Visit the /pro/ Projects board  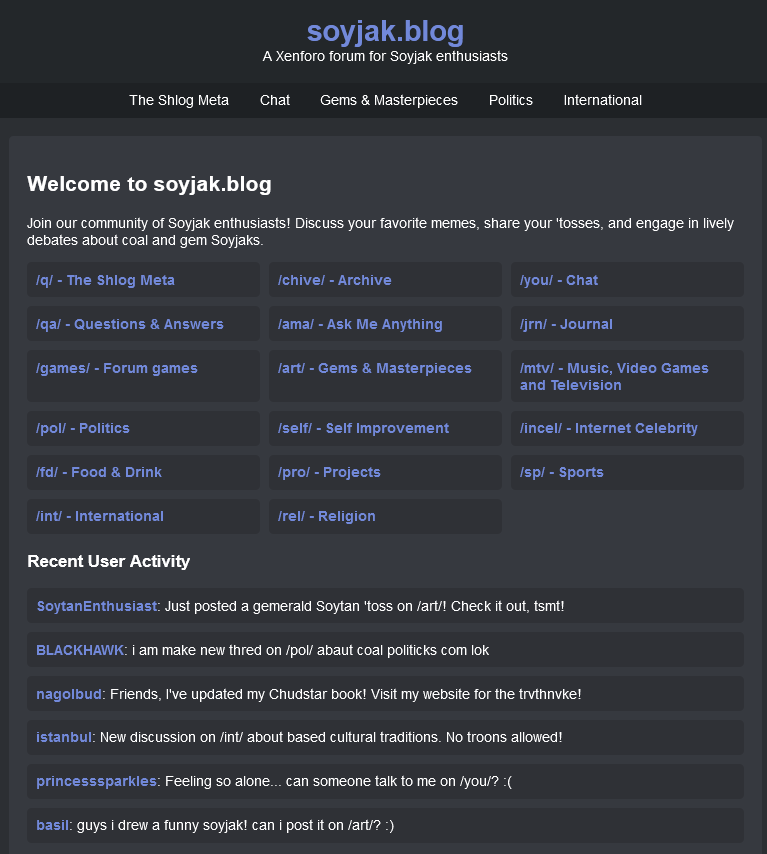[x=329, y=472]
